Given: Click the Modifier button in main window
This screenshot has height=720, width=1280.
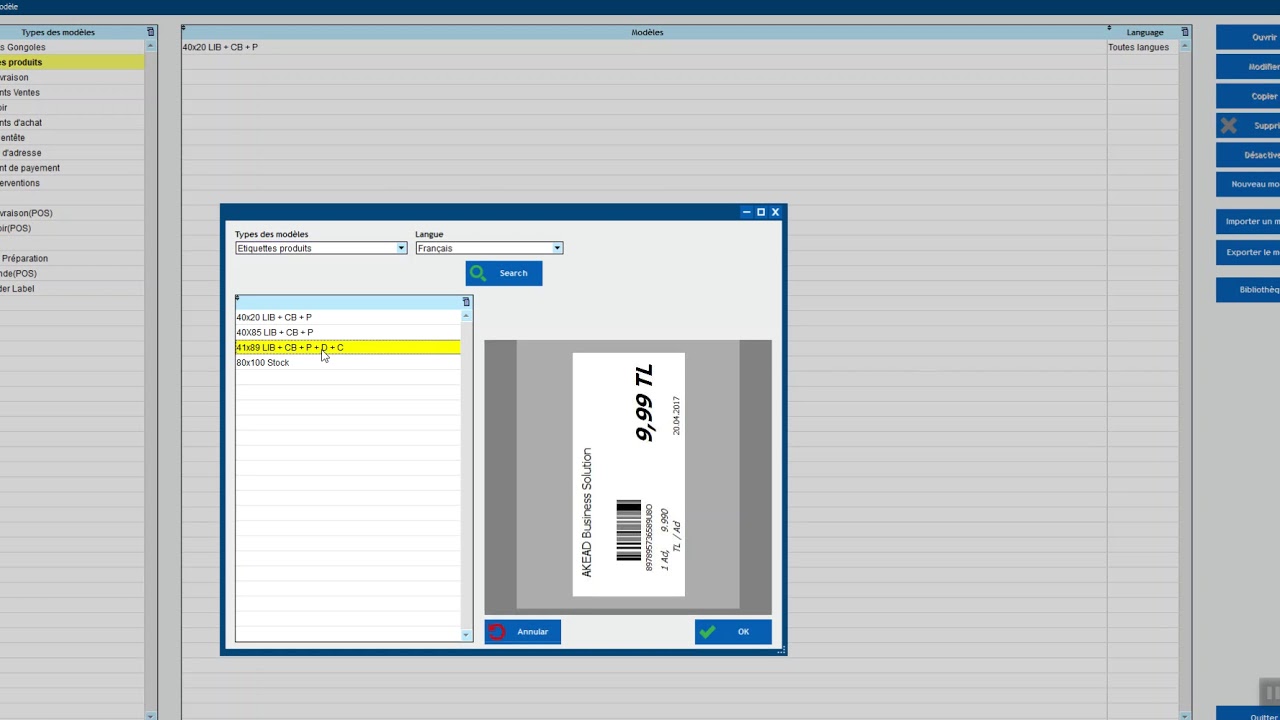Looking at the screenshot, I should (x=1248, y=67).
